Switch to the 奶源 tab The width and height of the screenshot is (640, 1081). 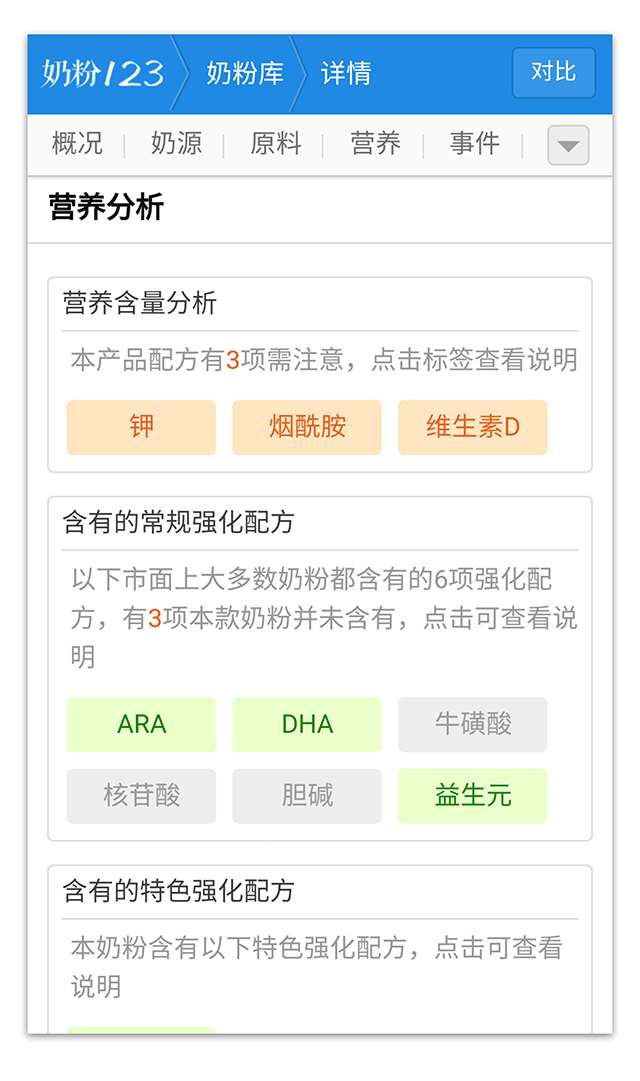click(x=177, y=143)
